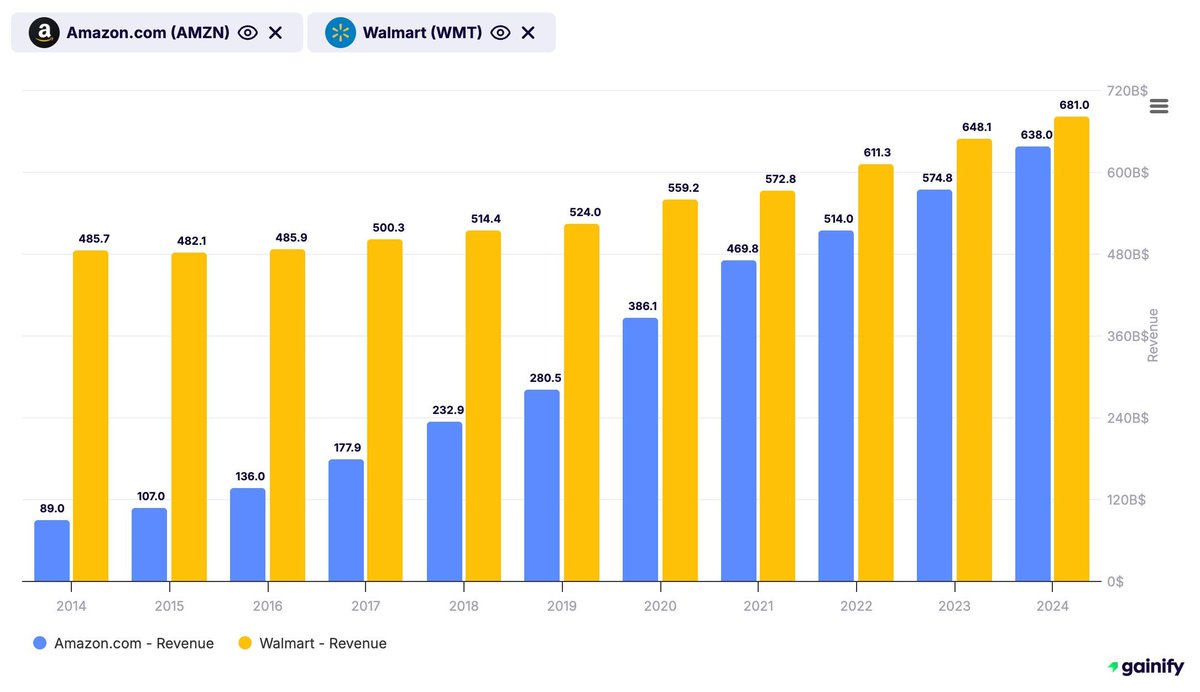Click the 482.1 data label
This screenshot has height=692, width=1200.
[191, 241]
